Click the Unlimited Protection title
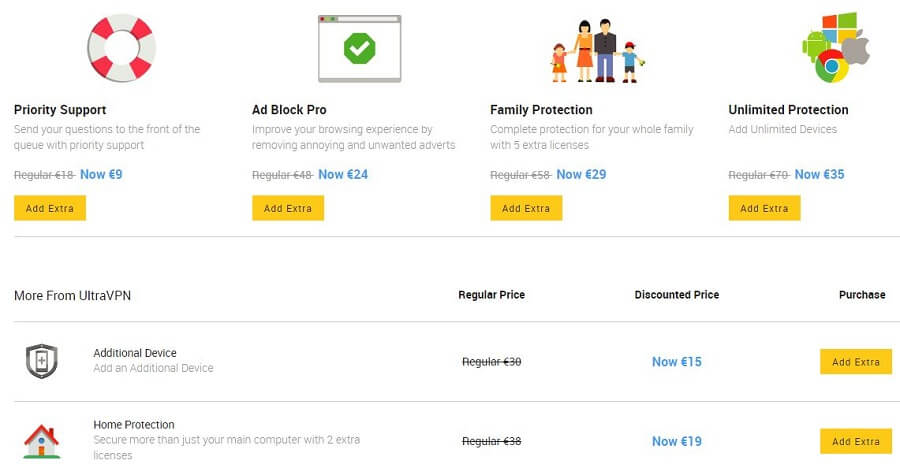 788,110
